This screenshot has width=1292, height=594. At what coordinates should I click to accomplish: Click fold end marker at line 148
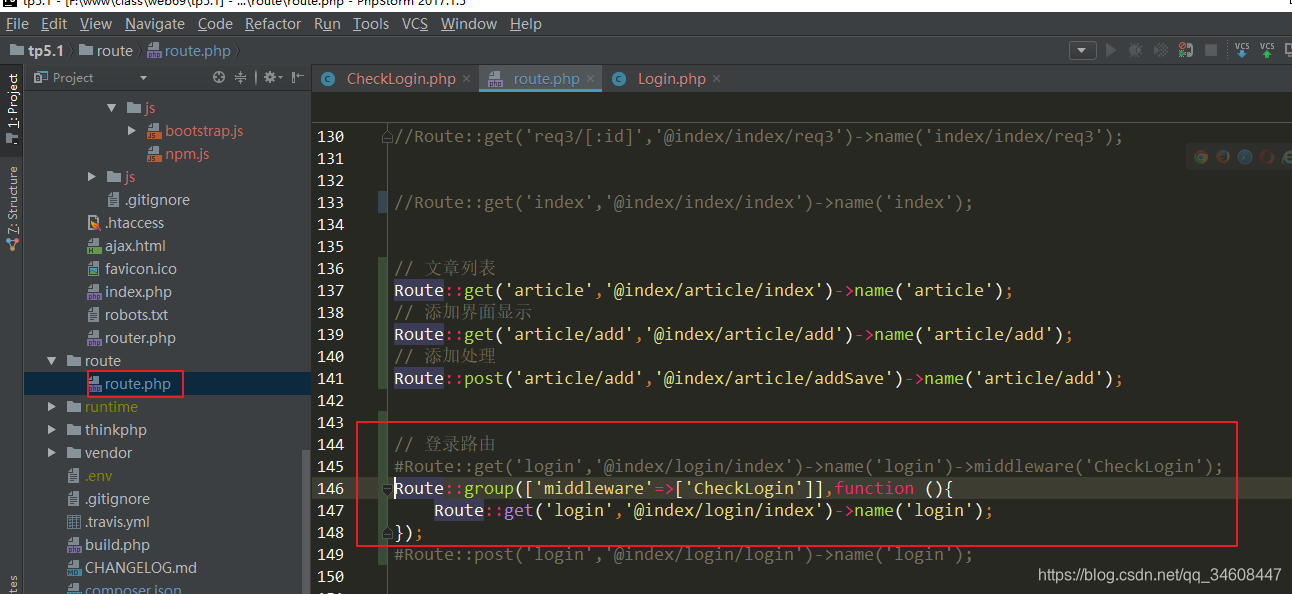point(387,533)
